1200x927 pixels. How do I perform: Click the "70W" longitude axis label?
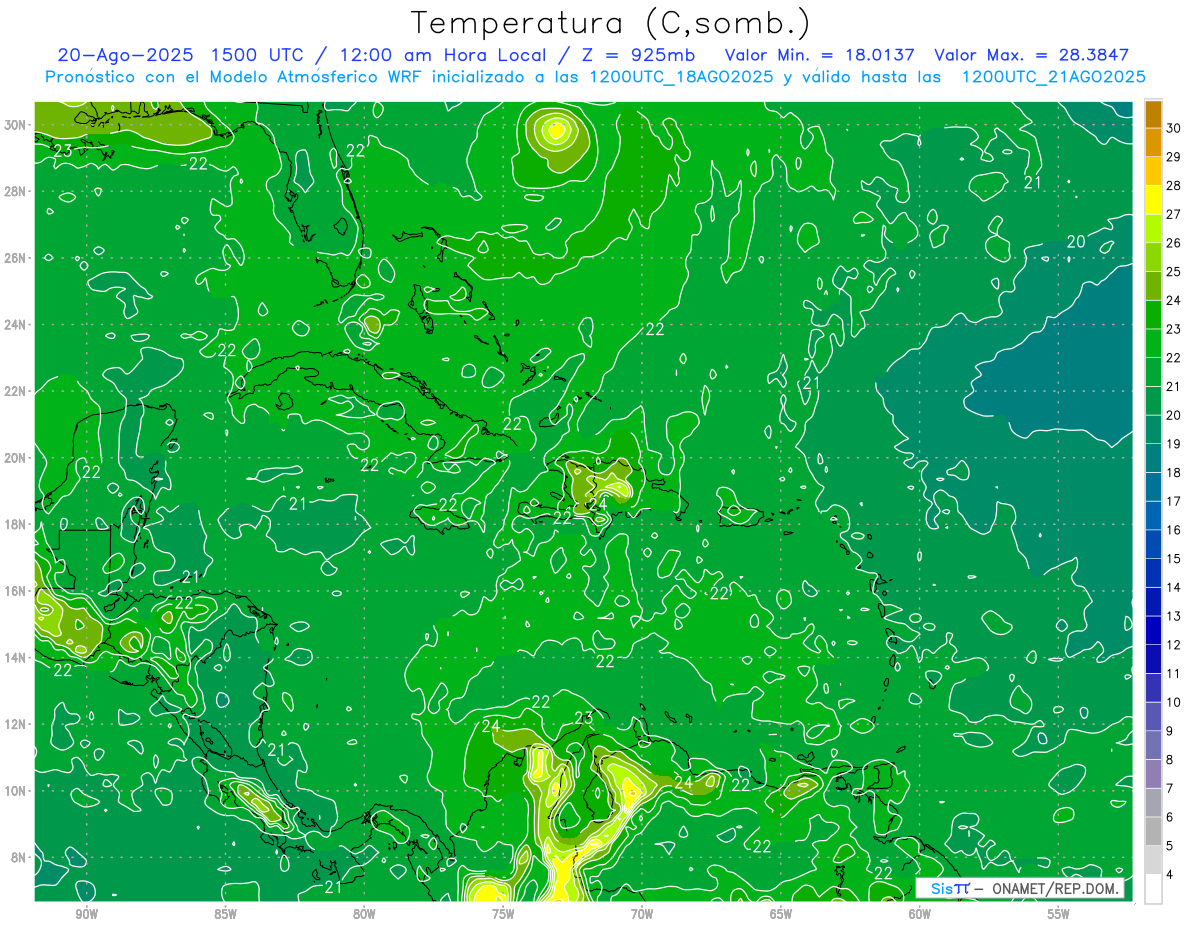coord(641,914)
